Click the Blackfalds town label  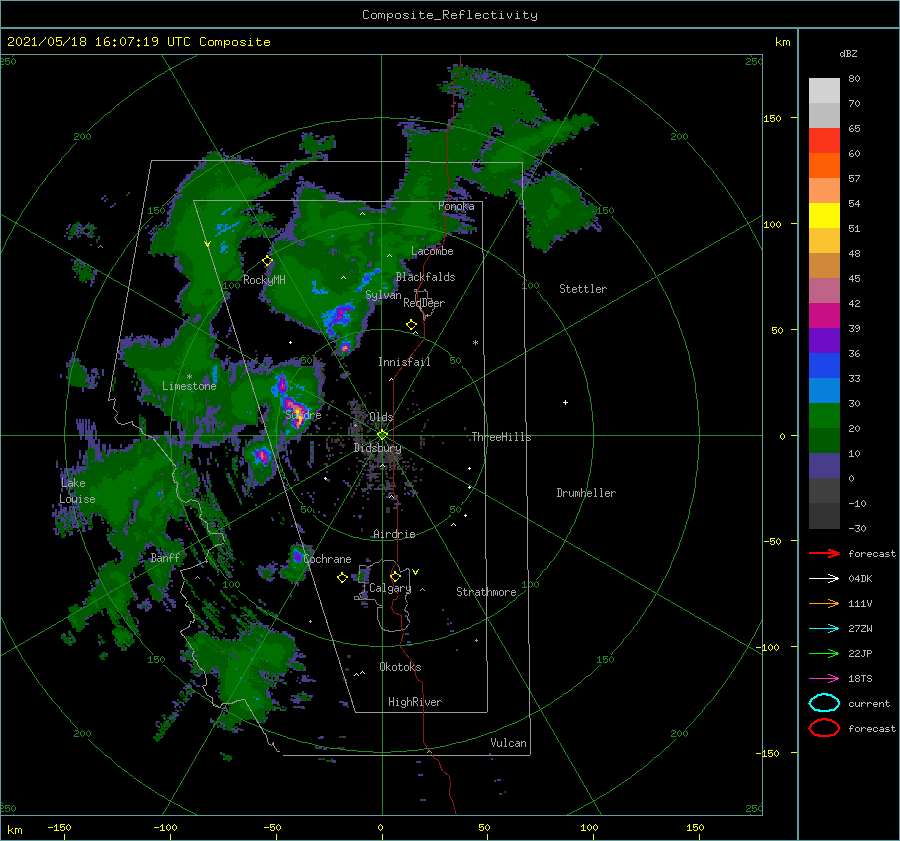pyautogui.click(x=425, y=277)
